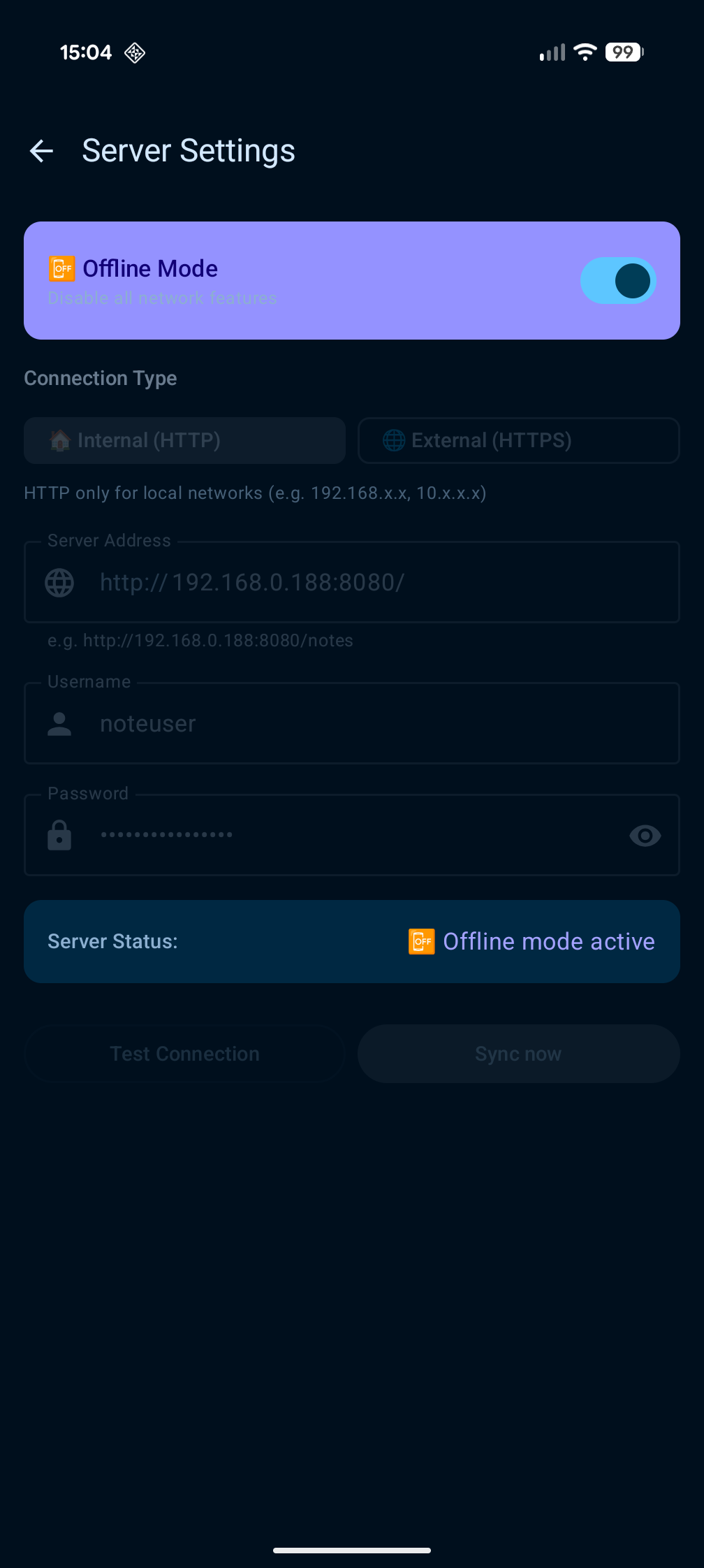
Task: Reveal the password with the eye toggle
Action: [645, 835]
